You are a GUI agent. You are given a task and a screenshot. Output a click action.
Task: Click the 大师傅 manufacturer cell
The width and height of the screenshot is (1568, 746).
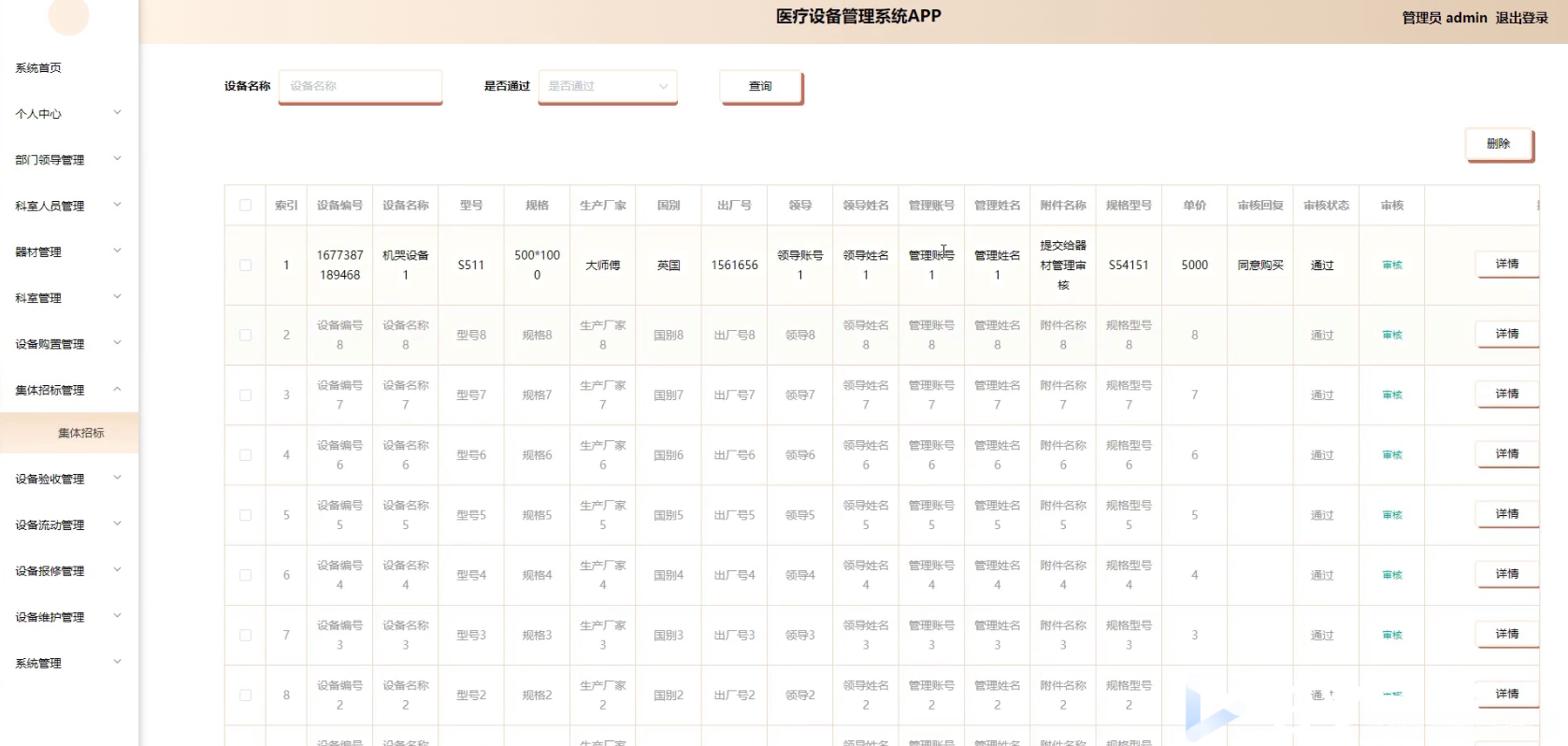(x=603, y=265)
